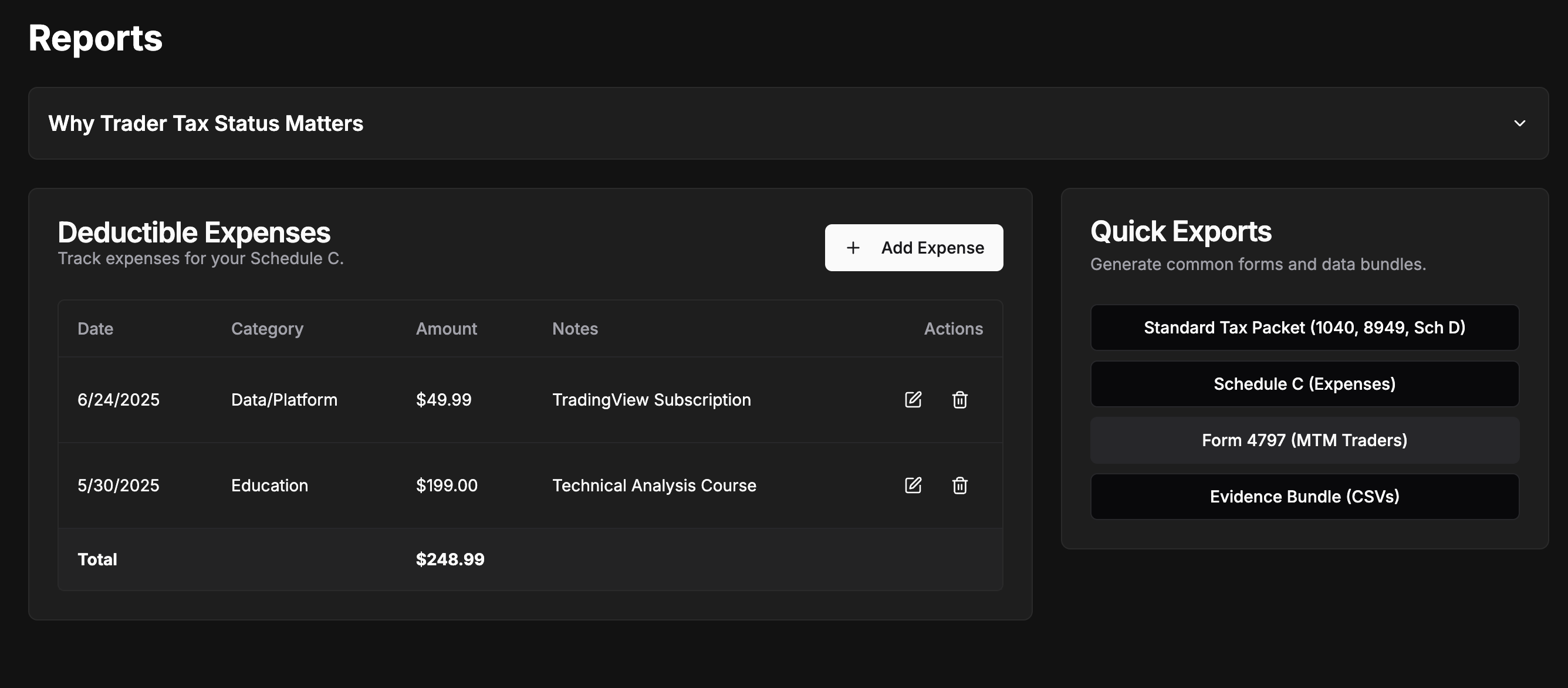Image resolution: width=1568 pixels, height=688 pixels.
Task: Delete the TradingView Subscription expense
Action: coord(960,399)
